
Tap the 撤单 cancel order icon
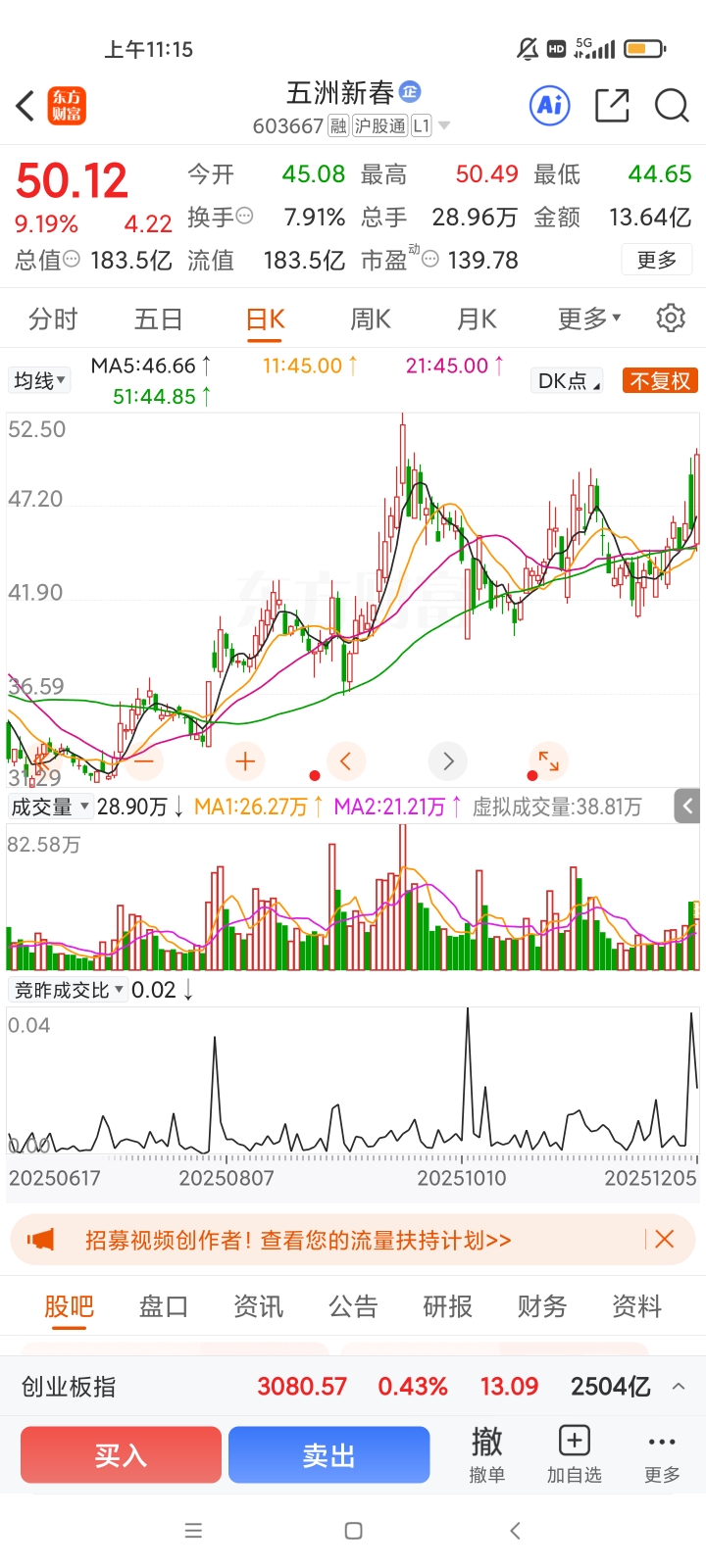[x=486, y=1455]
